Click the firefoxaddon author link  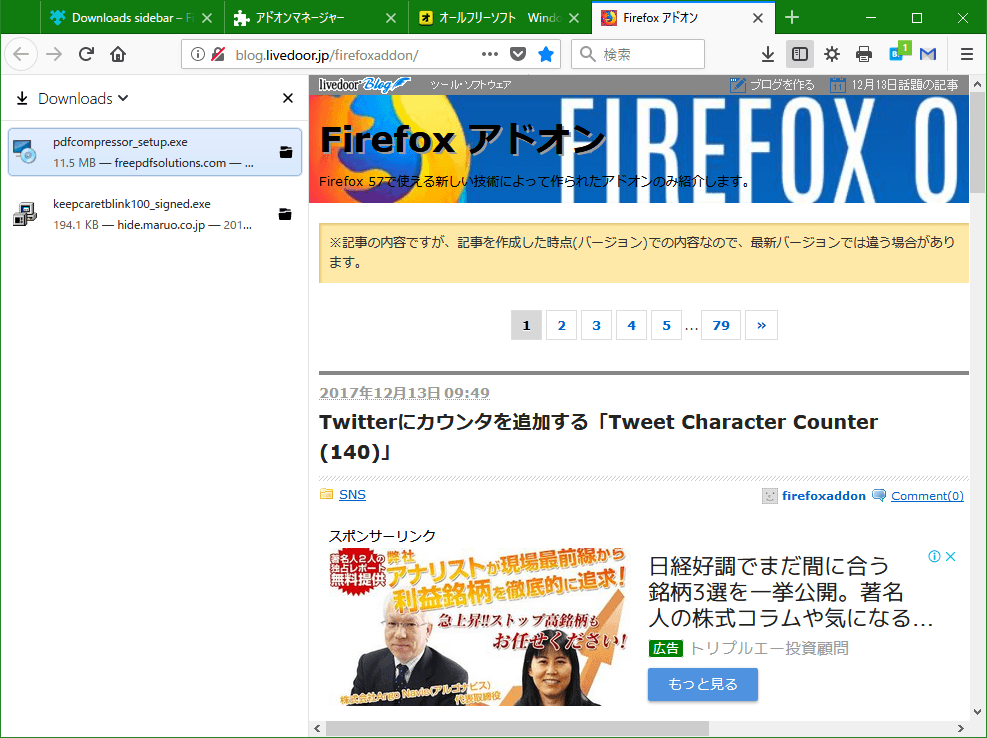pos(823,496)
